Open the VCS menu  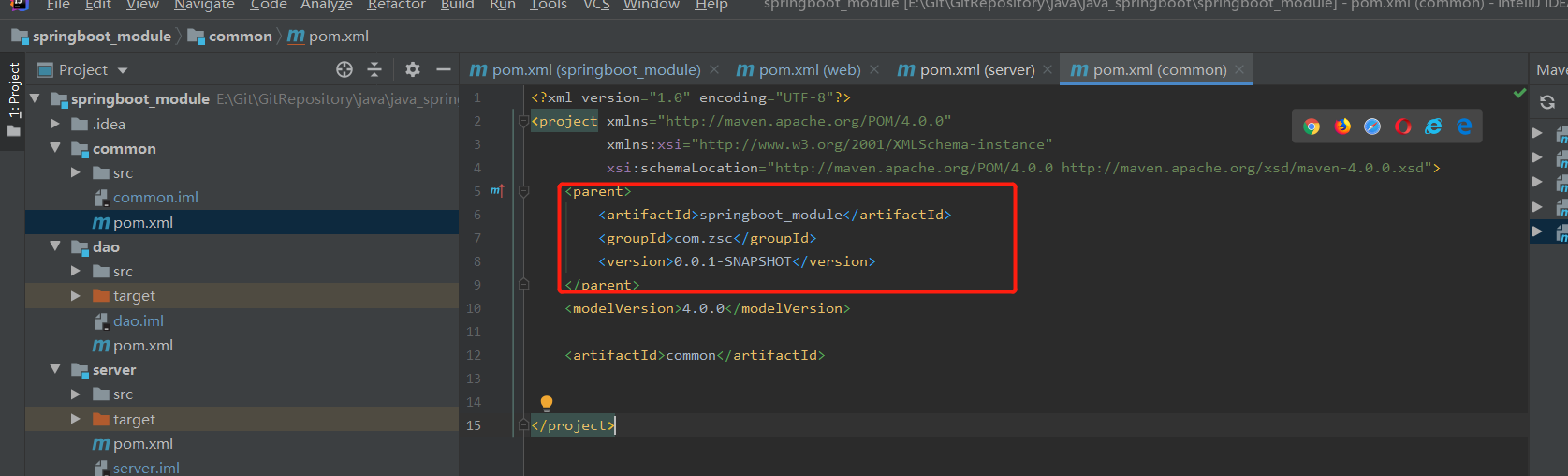[596, 5]
